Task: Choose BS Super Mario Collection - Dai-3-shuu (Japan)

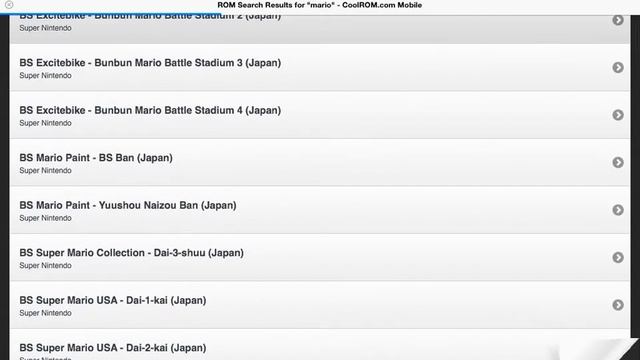Action: click(x=320, y=258)
